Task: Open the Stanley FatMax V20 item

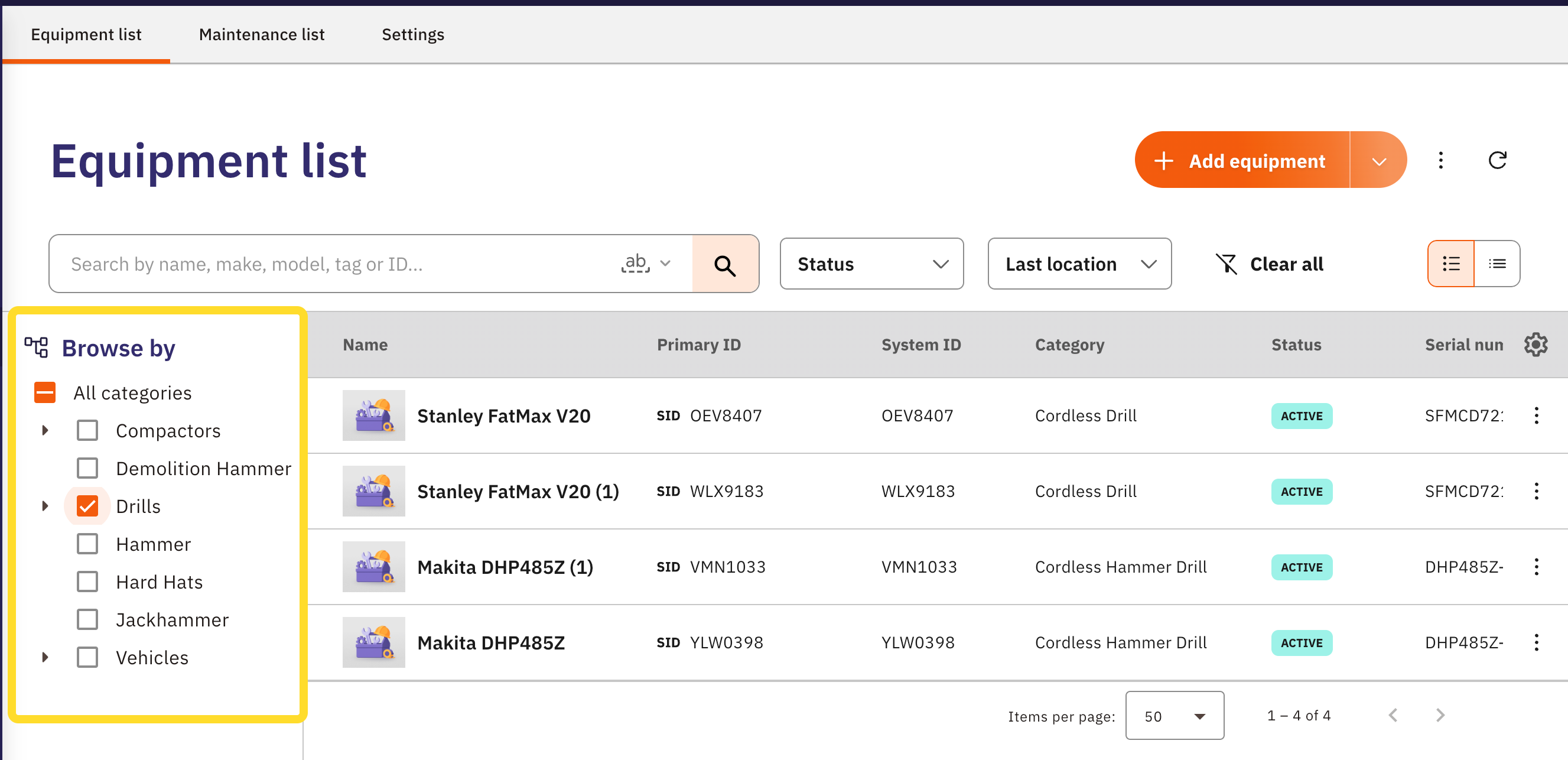Action: (504, 416)
